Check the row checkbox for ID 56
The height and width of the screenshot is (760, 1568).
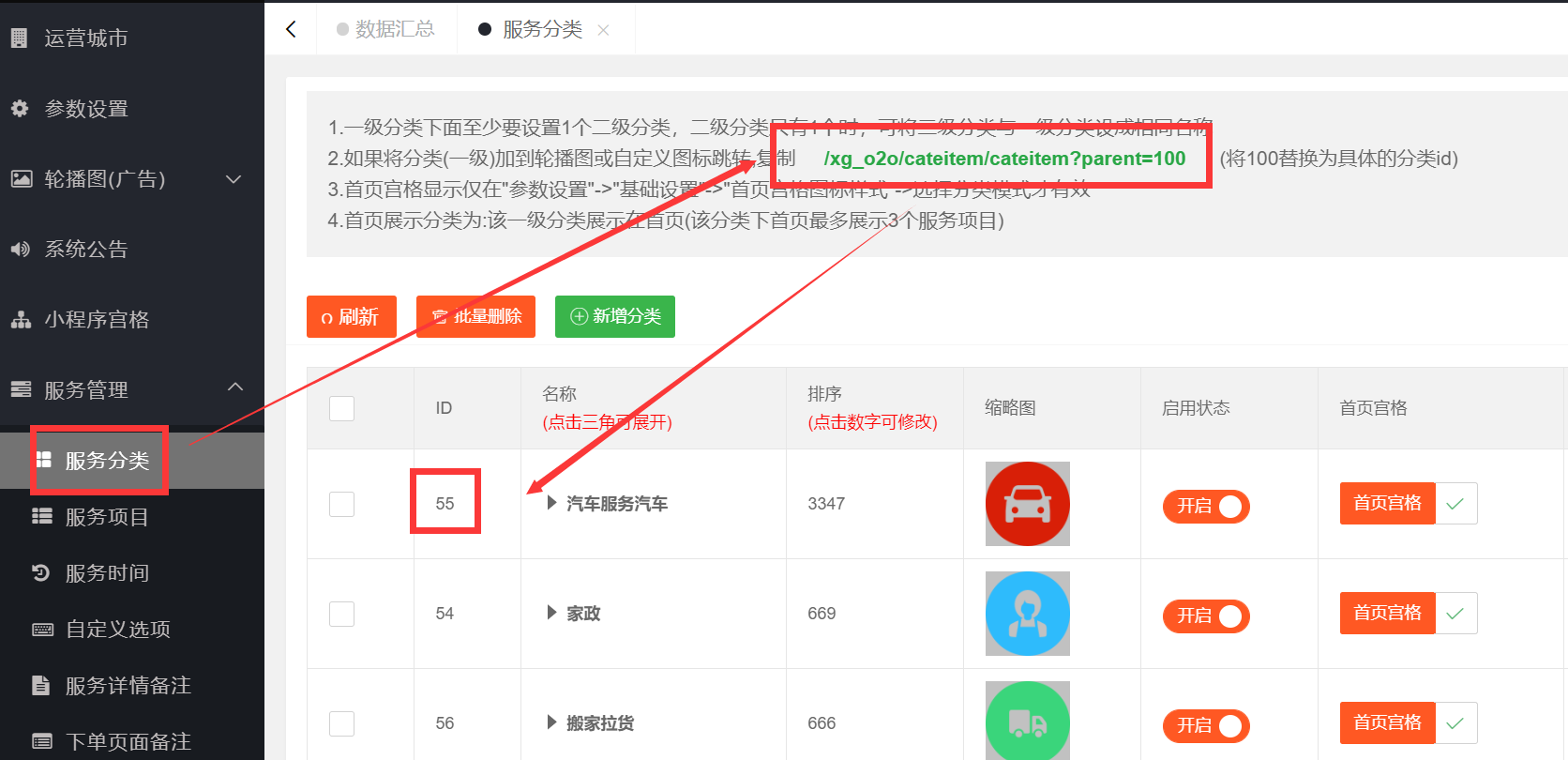point(341,723)
